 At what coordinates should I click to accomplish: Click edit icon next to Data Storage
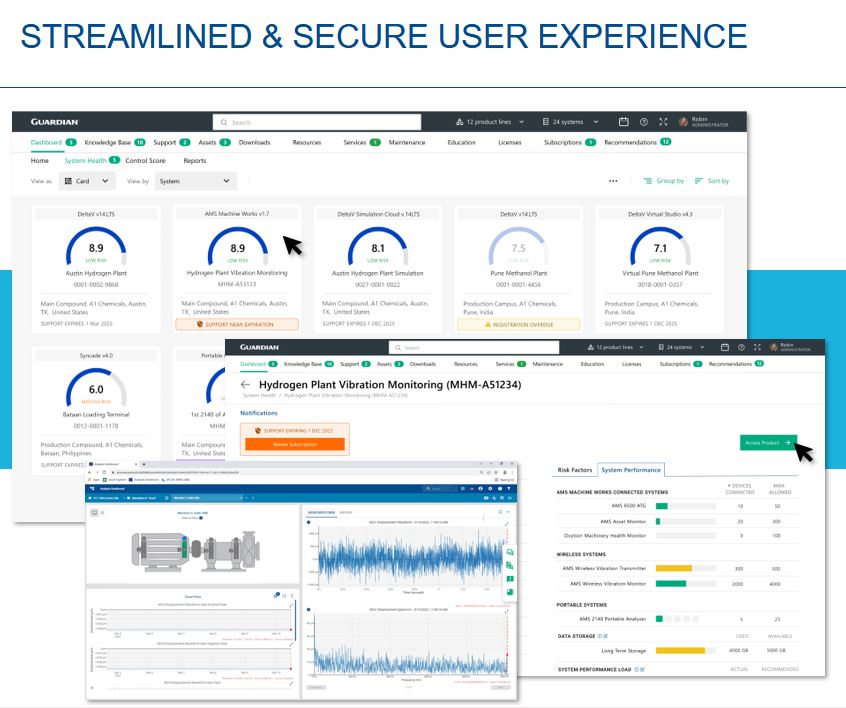point(605,636)
